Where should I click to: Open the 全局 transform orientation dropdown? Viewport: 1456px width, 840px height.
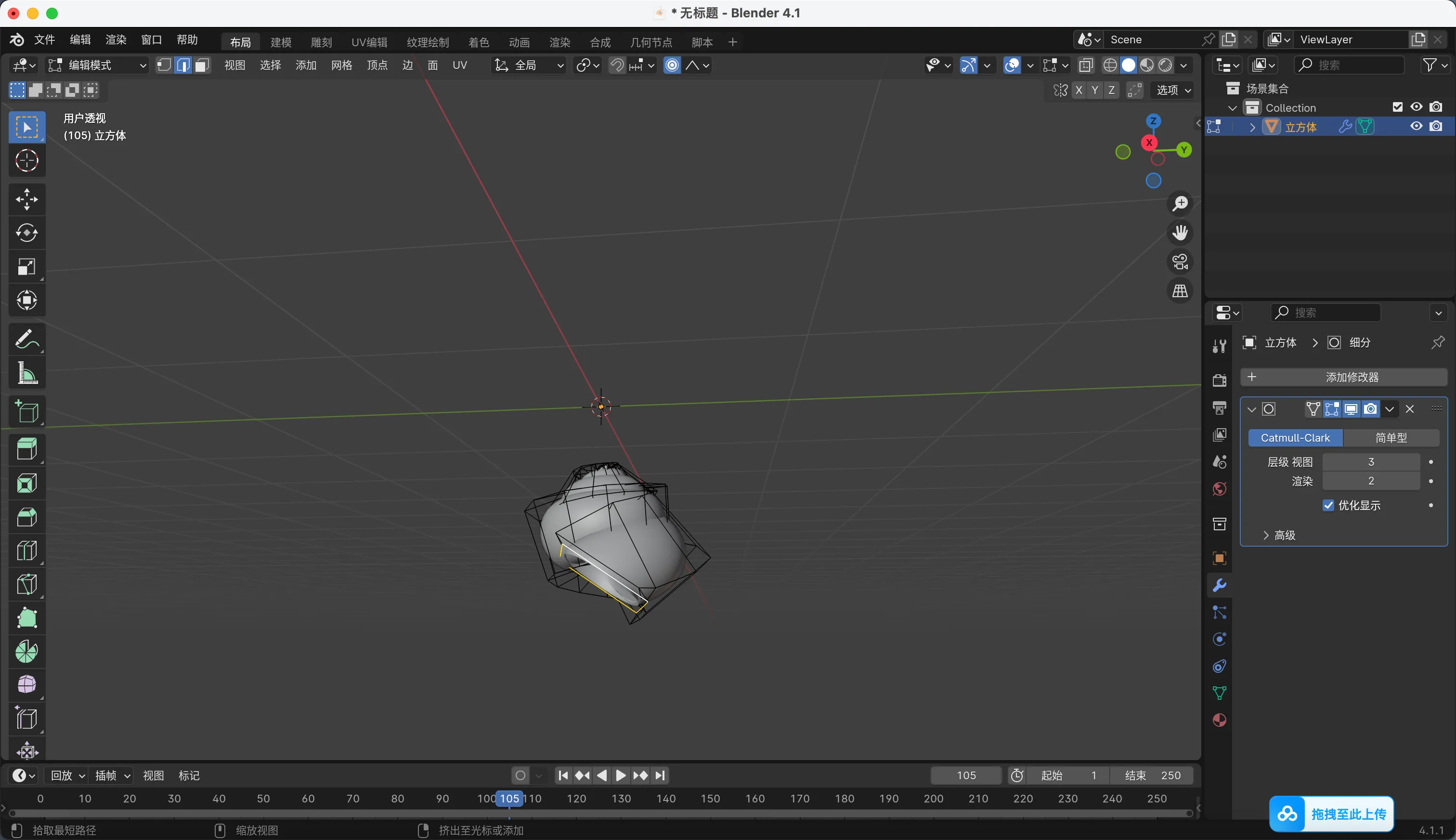tap(529, 65)
